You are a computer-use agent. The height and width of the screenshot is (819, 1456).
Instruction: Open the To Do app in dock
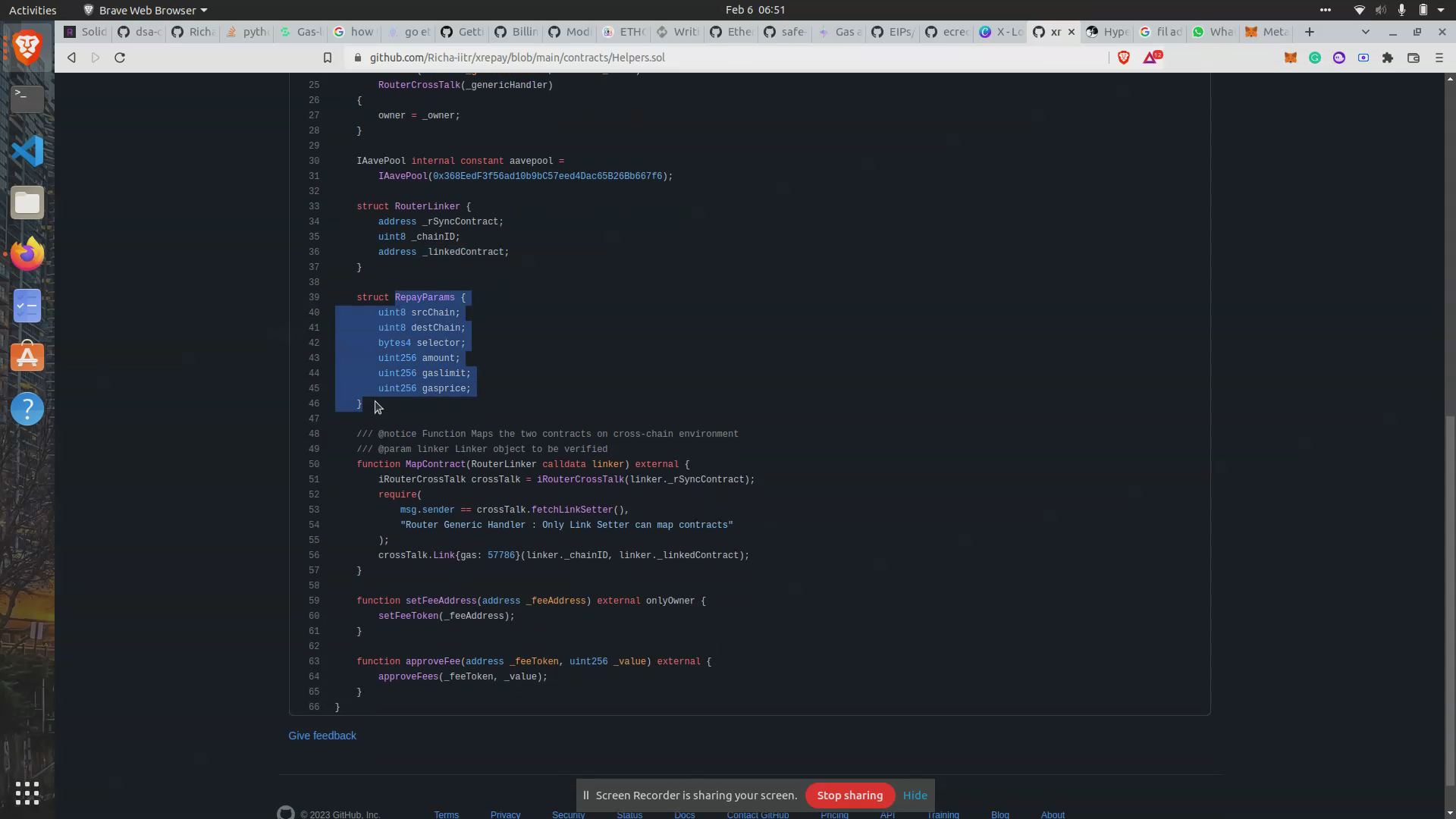tap(27, 306)
